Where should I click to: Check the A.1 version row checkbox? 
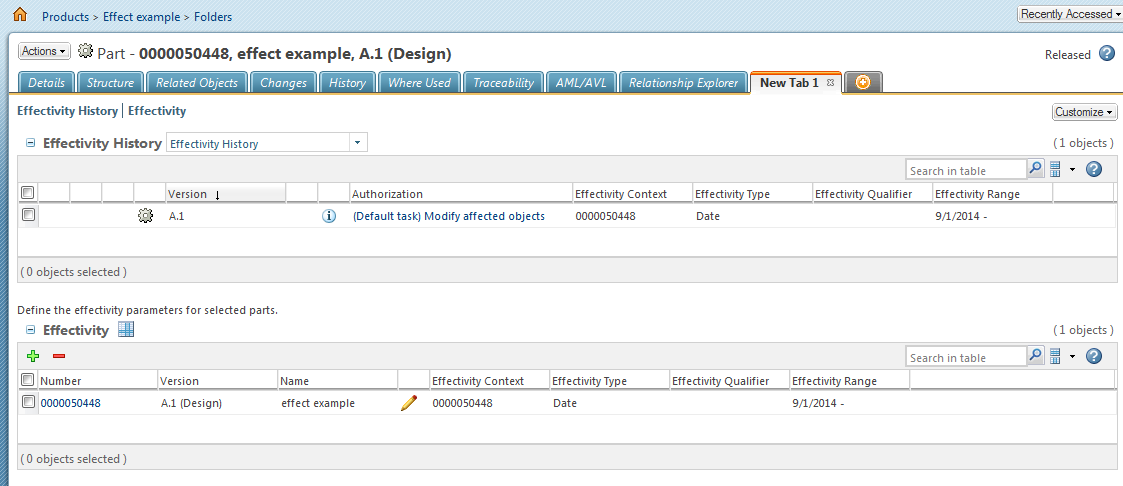(x=28, y=215)
